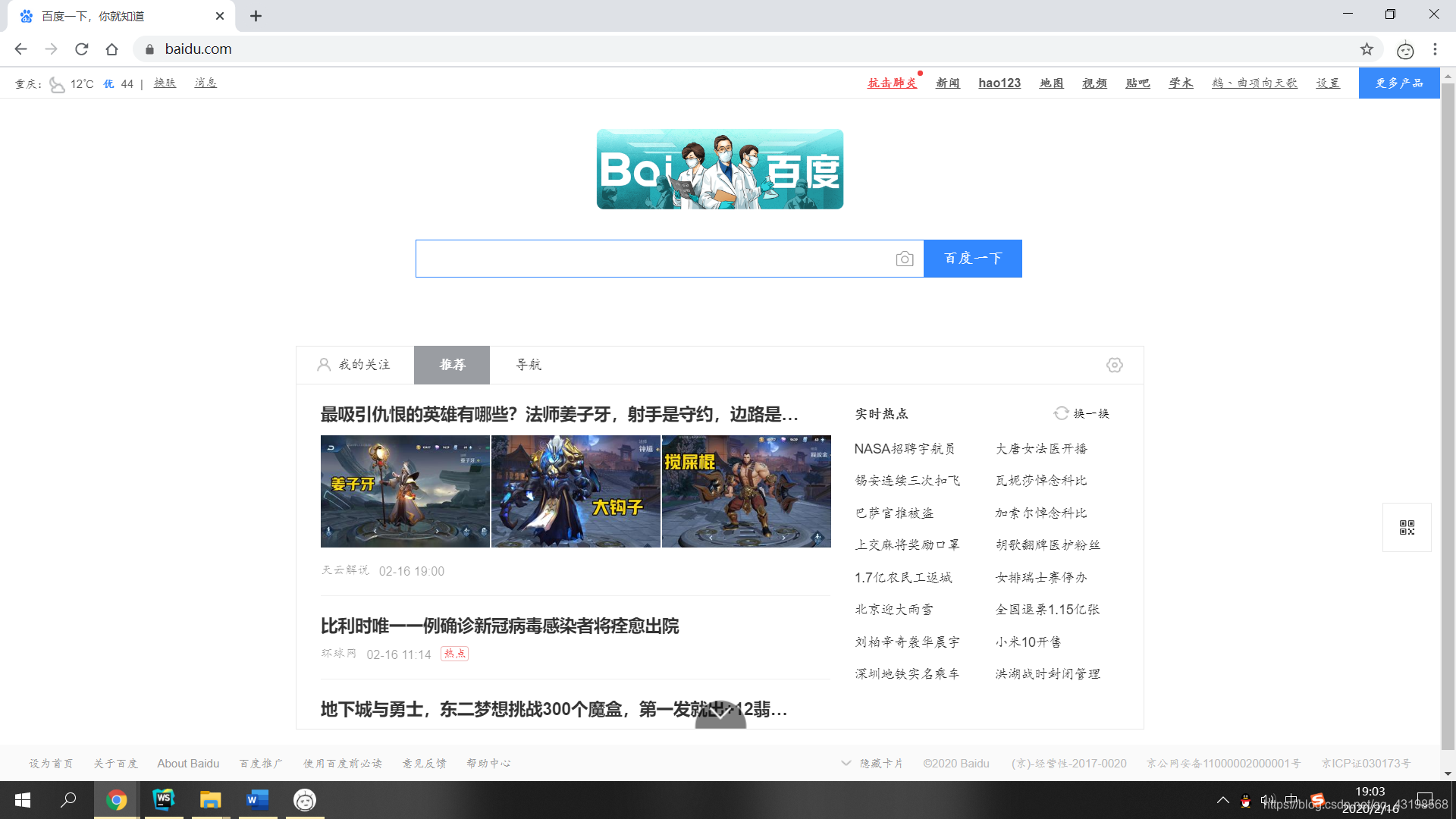The image size is (1456, 819).
Task: Open the Windows Start menu
Action: [x=23, y=800]
